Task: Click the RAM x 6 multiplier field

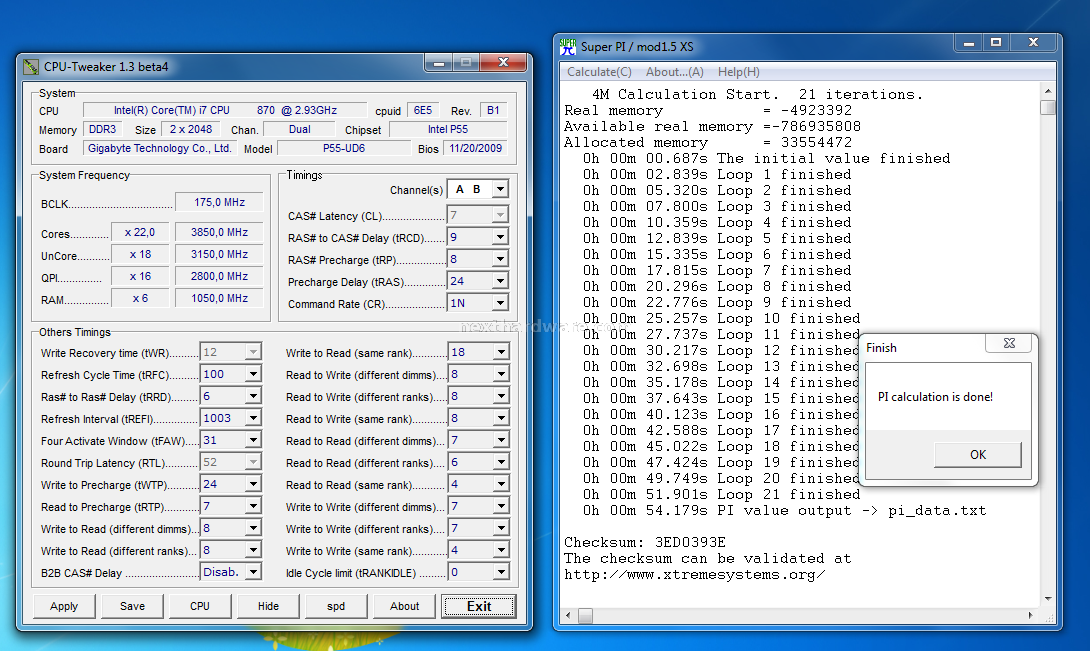Action: (140, 298)
